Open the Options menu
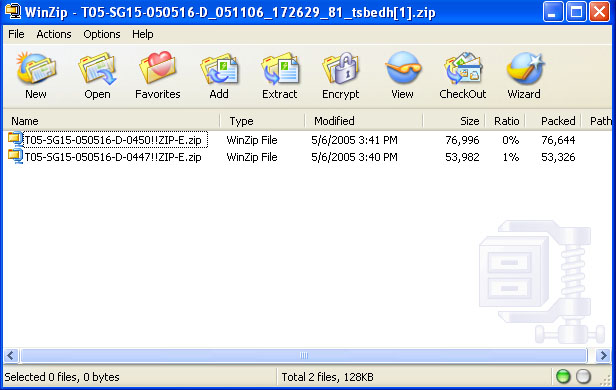Viewport: 616px width, 390px height. 102,34
